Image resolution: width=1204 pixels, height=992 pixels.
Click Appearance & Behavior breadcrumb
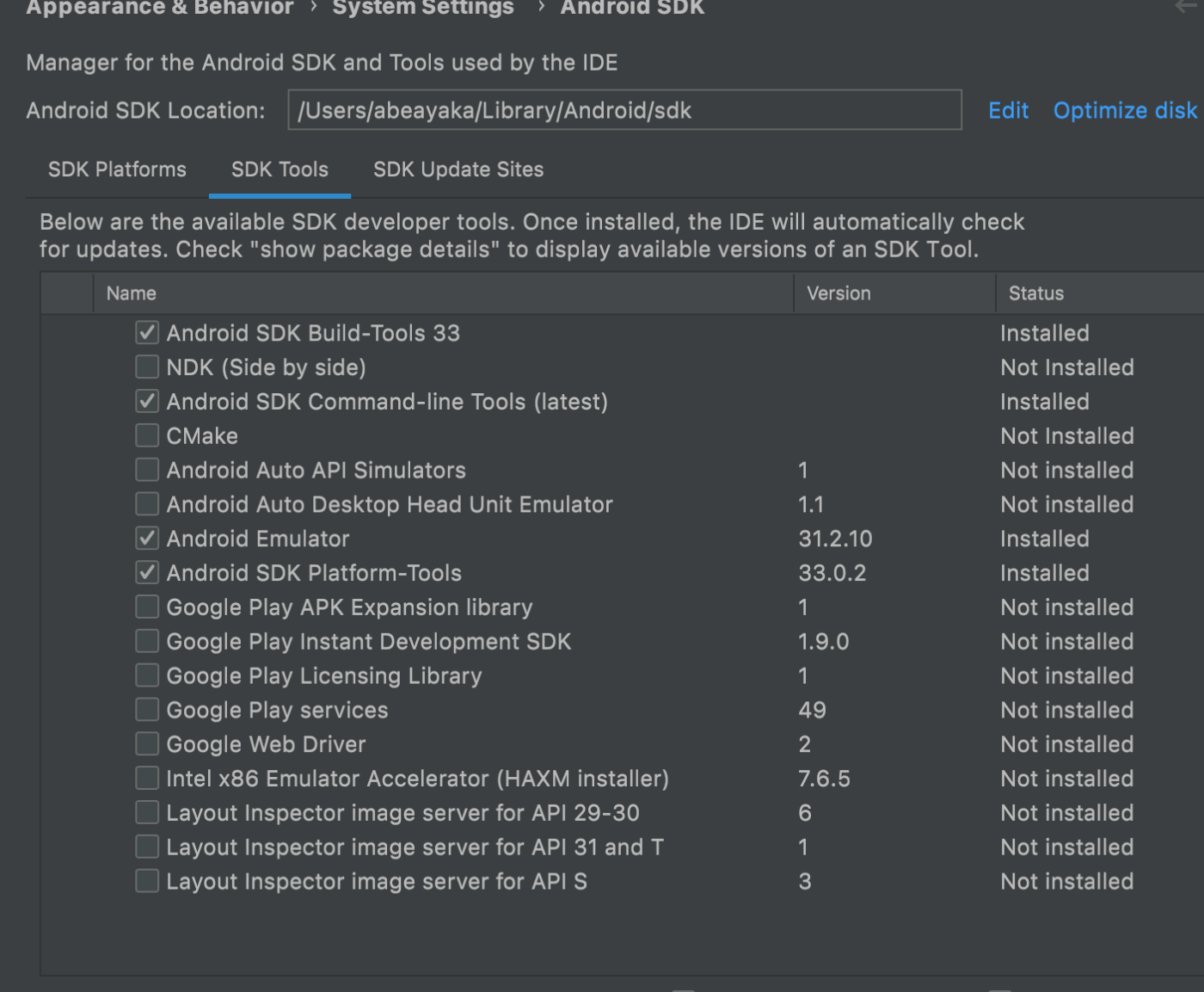[x=159, y=8]
